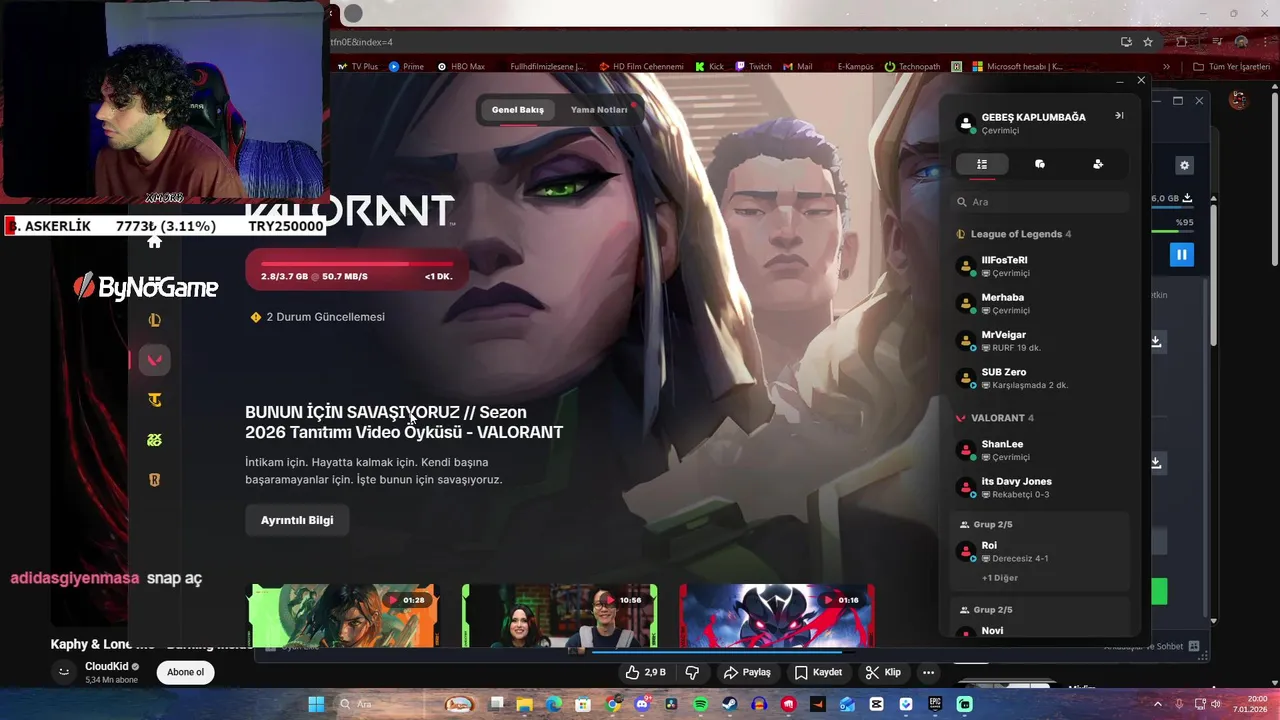Click the Paylaş share button

coord(747,672)
